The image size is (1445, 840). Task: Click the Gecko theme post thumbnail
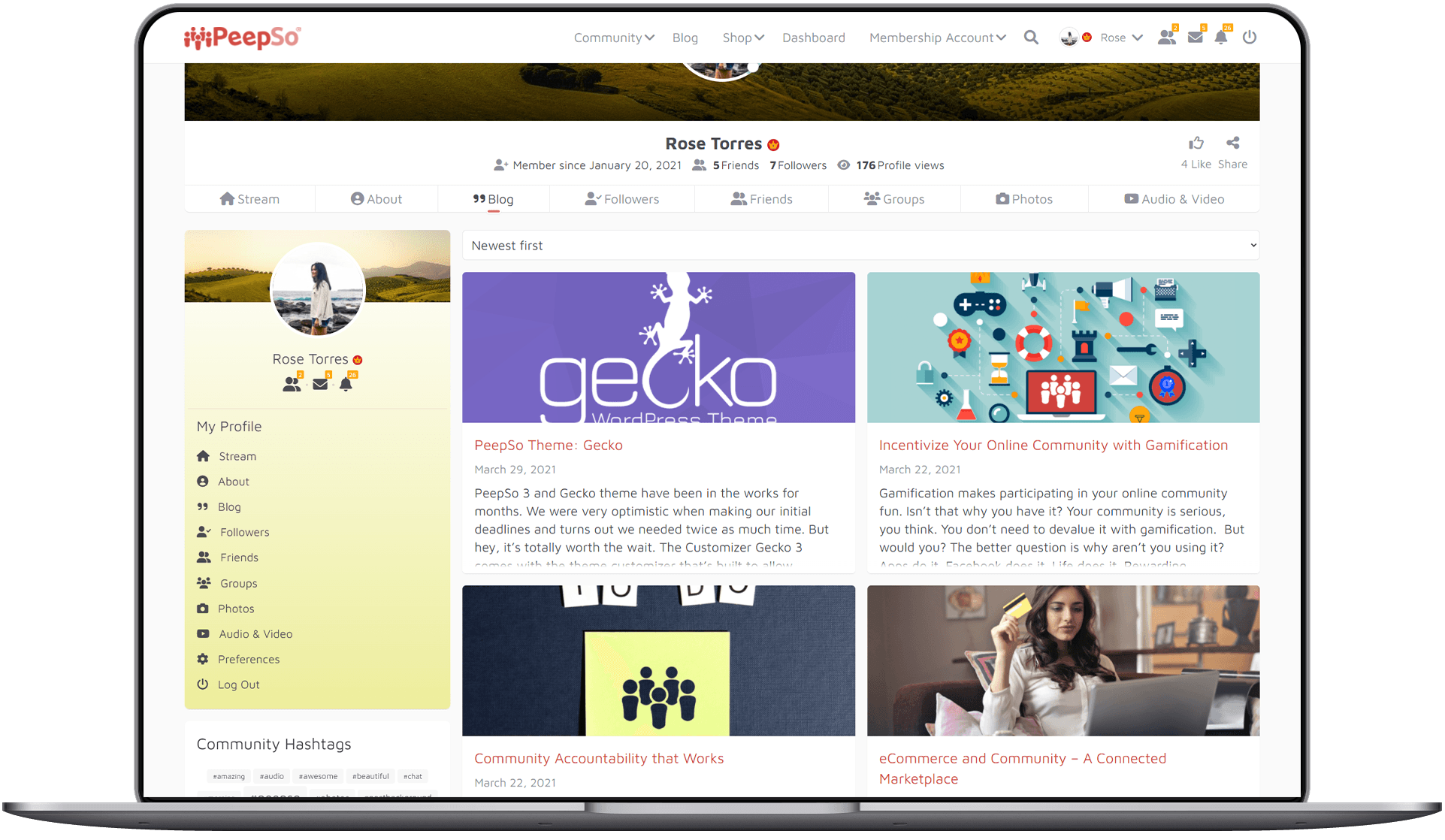[x=658, y=347]
